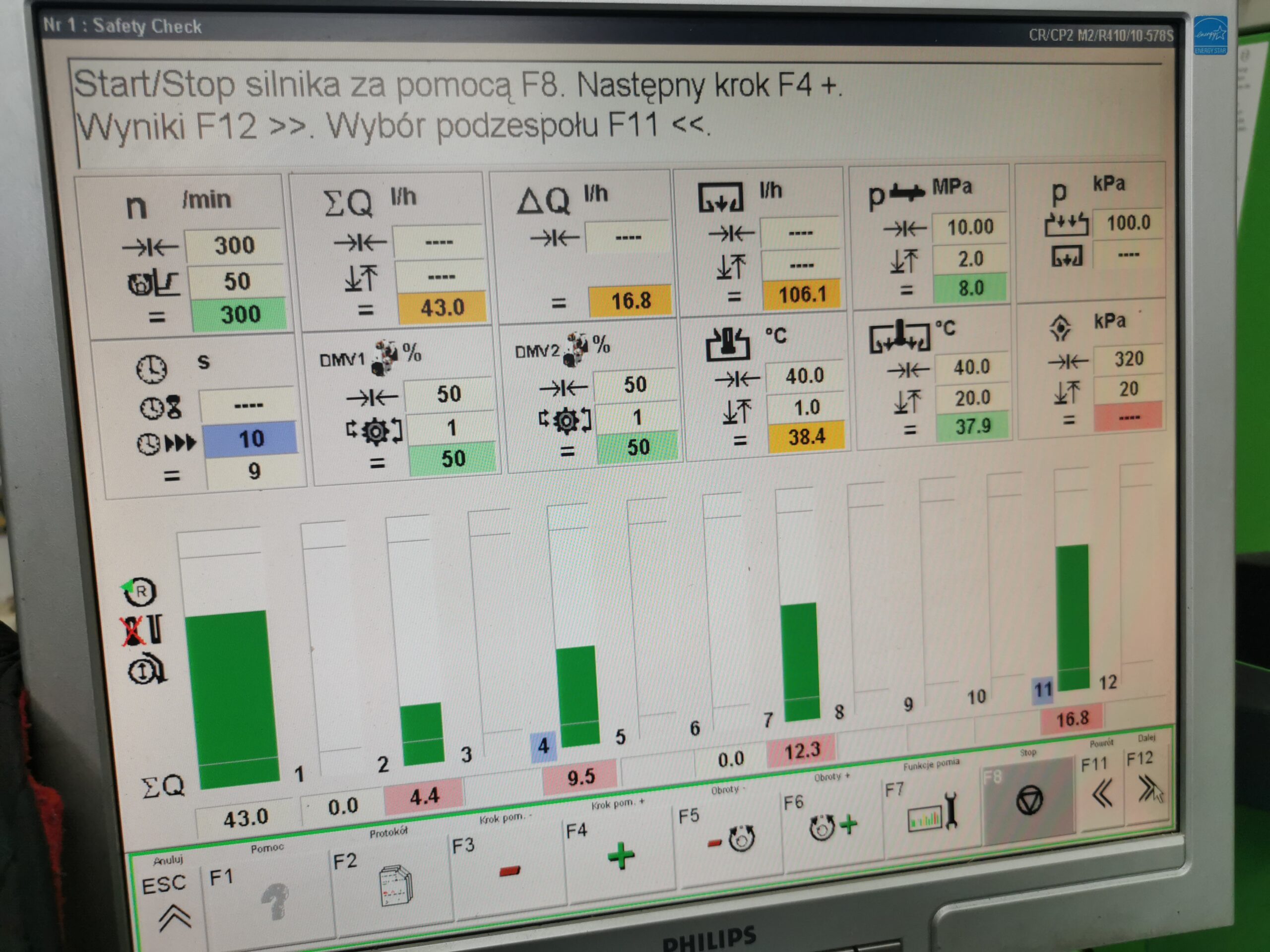Screen dimensions: 1270x952
Task: Click speed setpoint field showing 300
Action: point(234,245)
